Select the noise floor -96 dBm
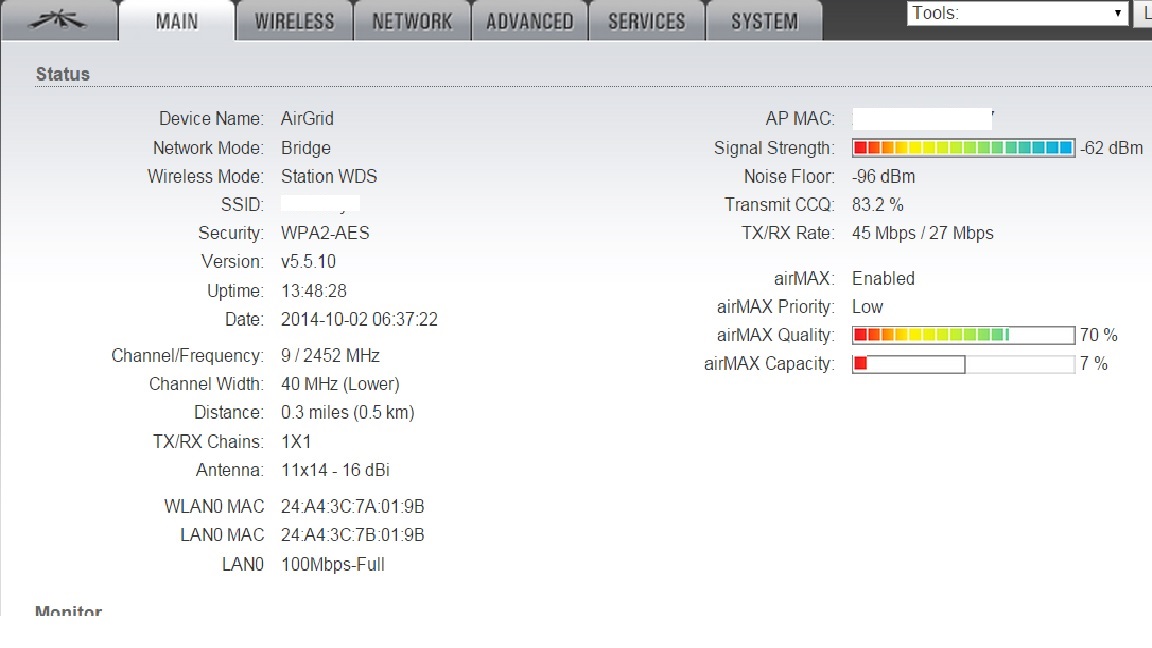The height and width of the screenshot is (648, 1152). (884, 176)
